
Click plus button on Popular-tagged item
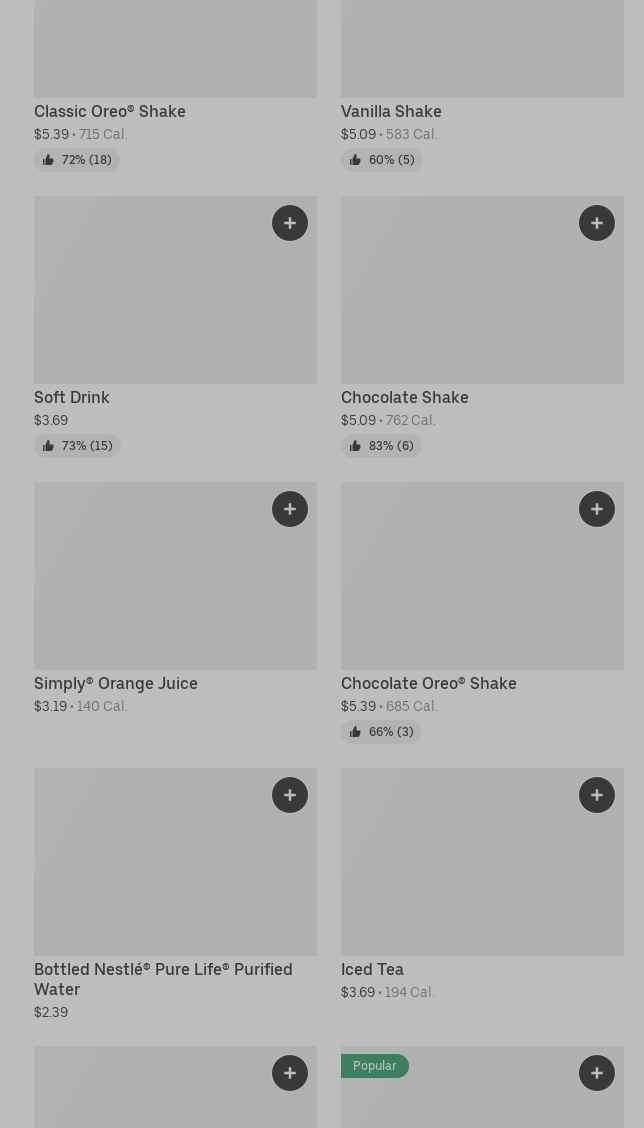(x=597, y=1073)
